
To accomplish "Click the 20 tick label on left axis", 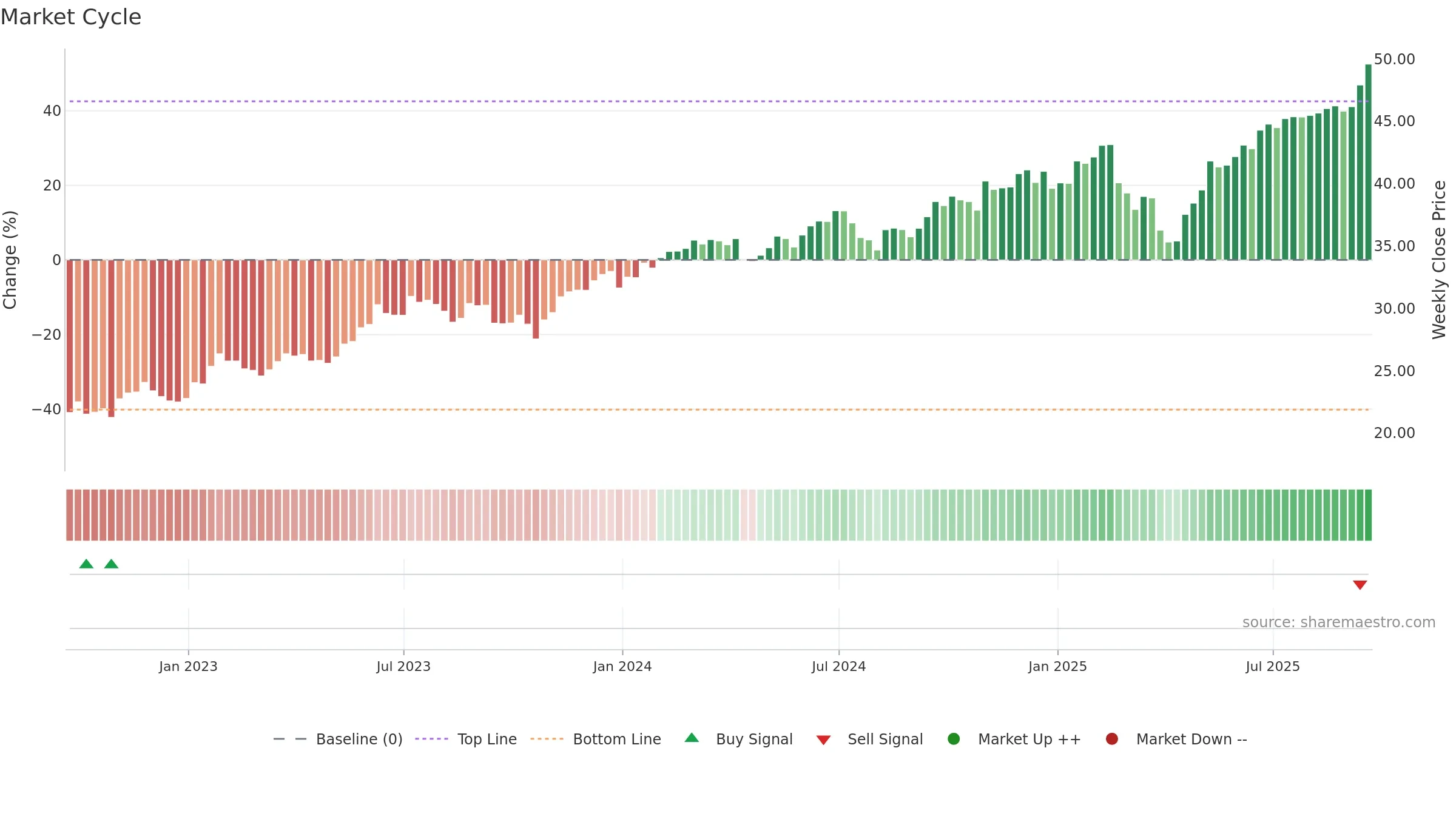I will pos(52,185).
